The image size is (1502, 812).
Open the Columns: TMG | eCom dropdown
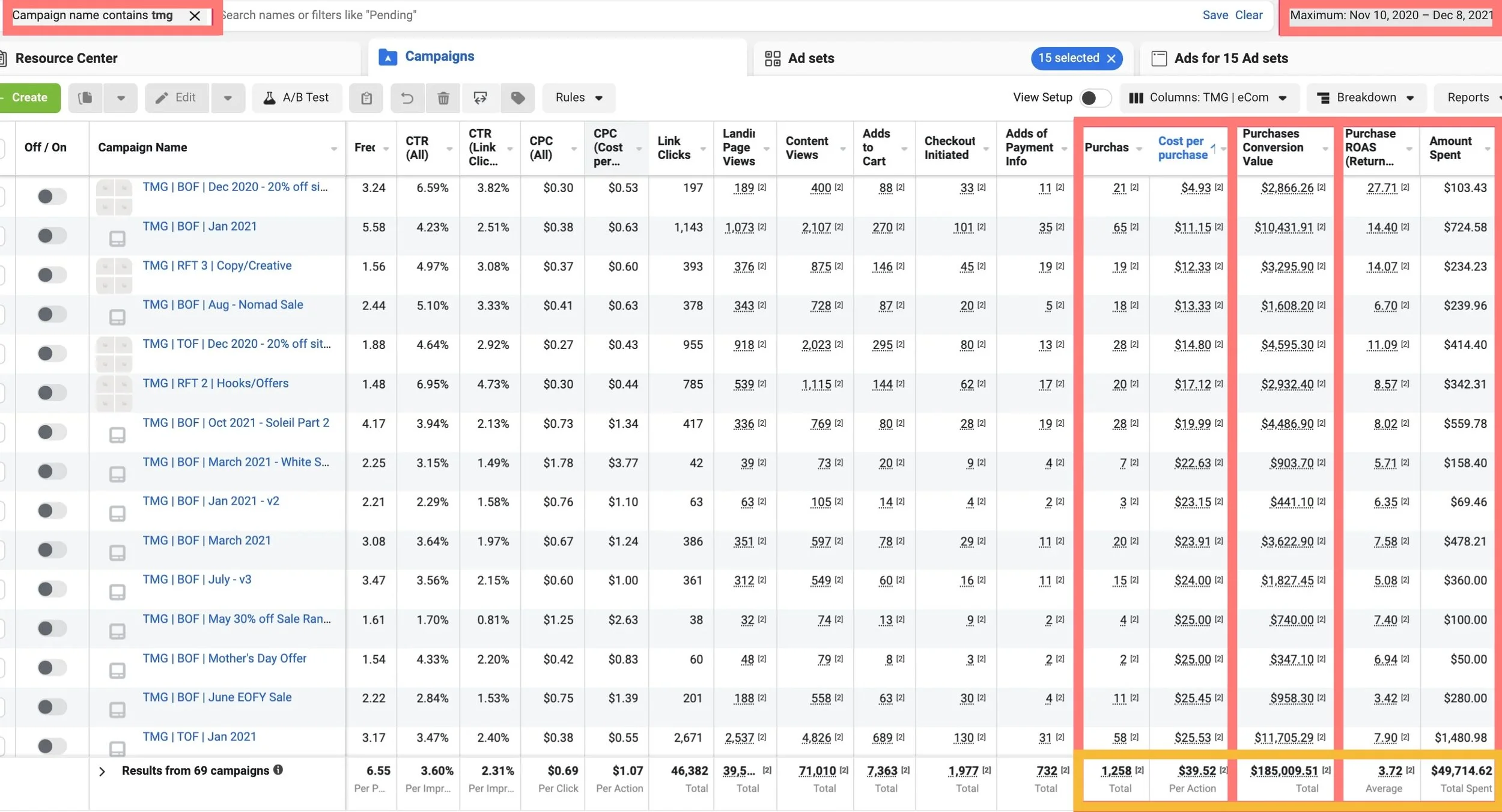click(1208, 98)
